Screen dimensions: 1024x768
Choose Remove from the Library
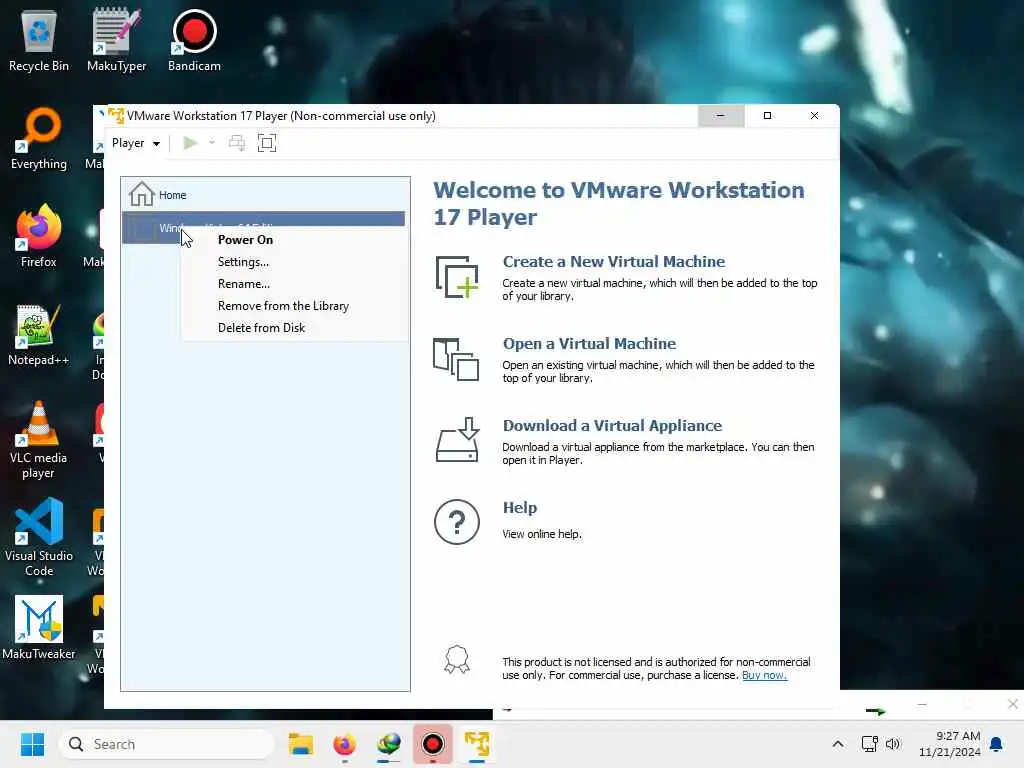click(x=283, y=306)
